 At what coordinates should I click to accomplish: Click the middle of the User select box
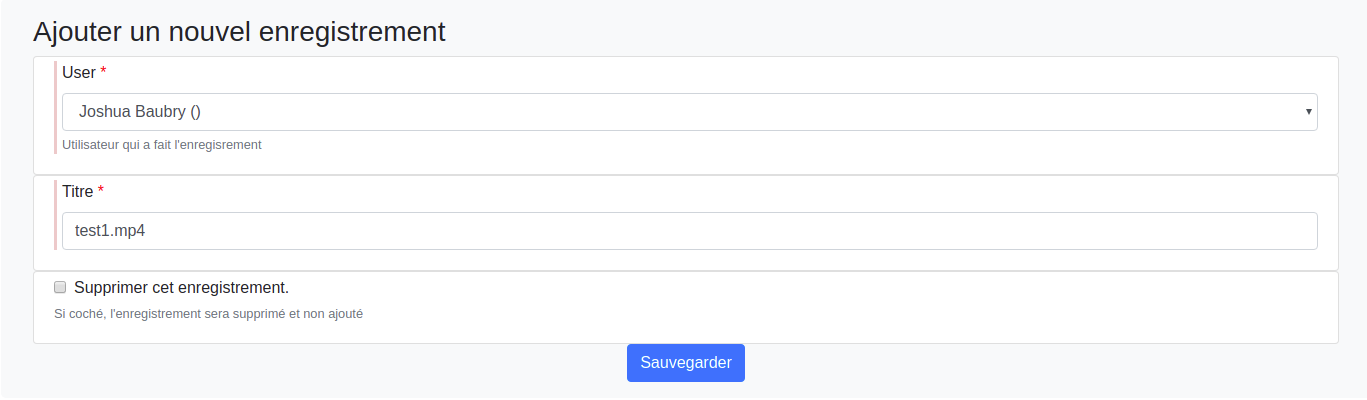[689, 112]
